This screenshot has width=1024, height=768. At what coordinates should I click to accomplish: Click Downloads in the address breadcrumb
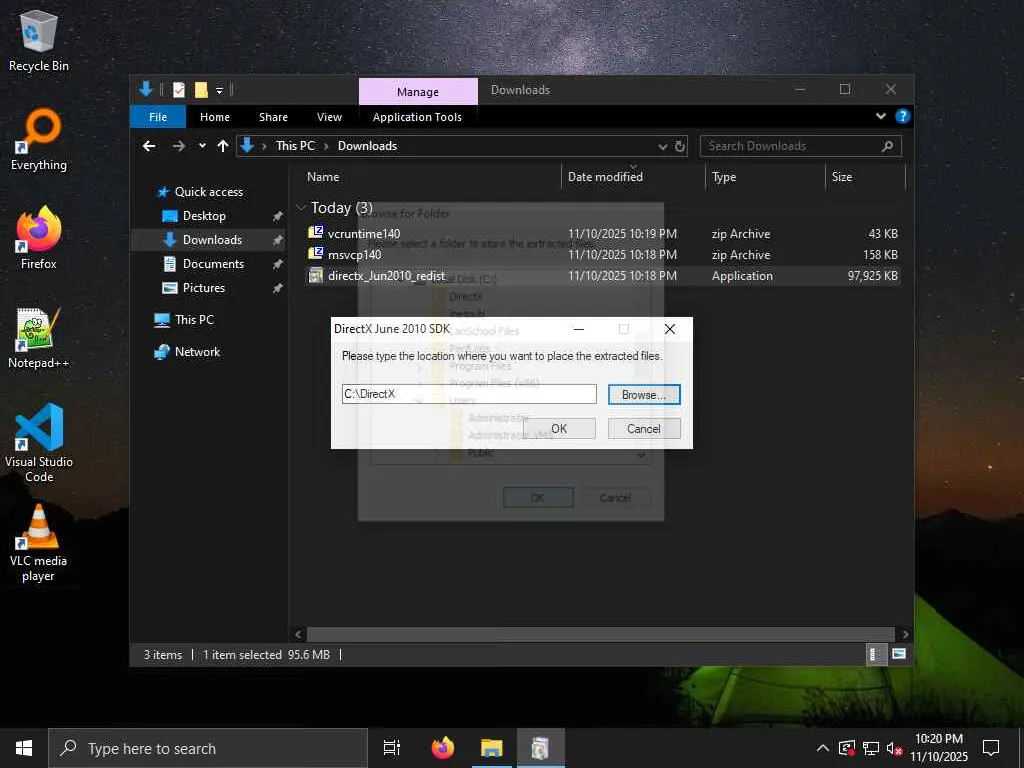(x=367, y=146)
